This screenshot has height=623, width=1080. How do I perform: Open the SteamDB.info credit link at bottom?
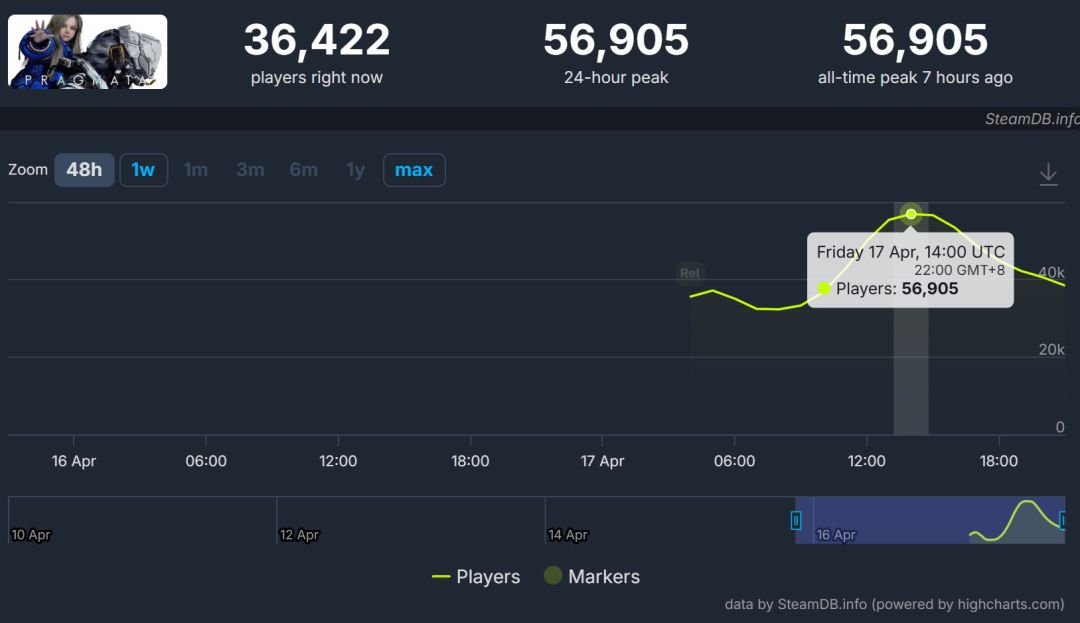895,604
